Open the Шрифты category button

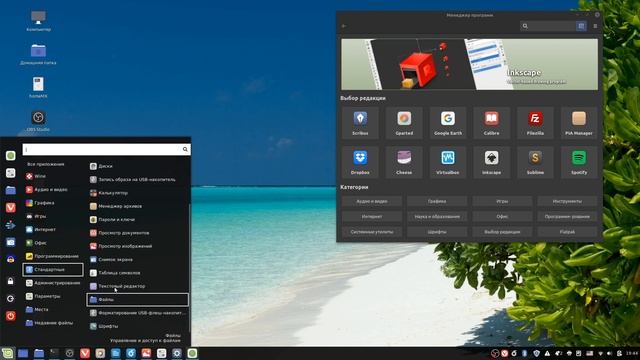coord(437,232)
